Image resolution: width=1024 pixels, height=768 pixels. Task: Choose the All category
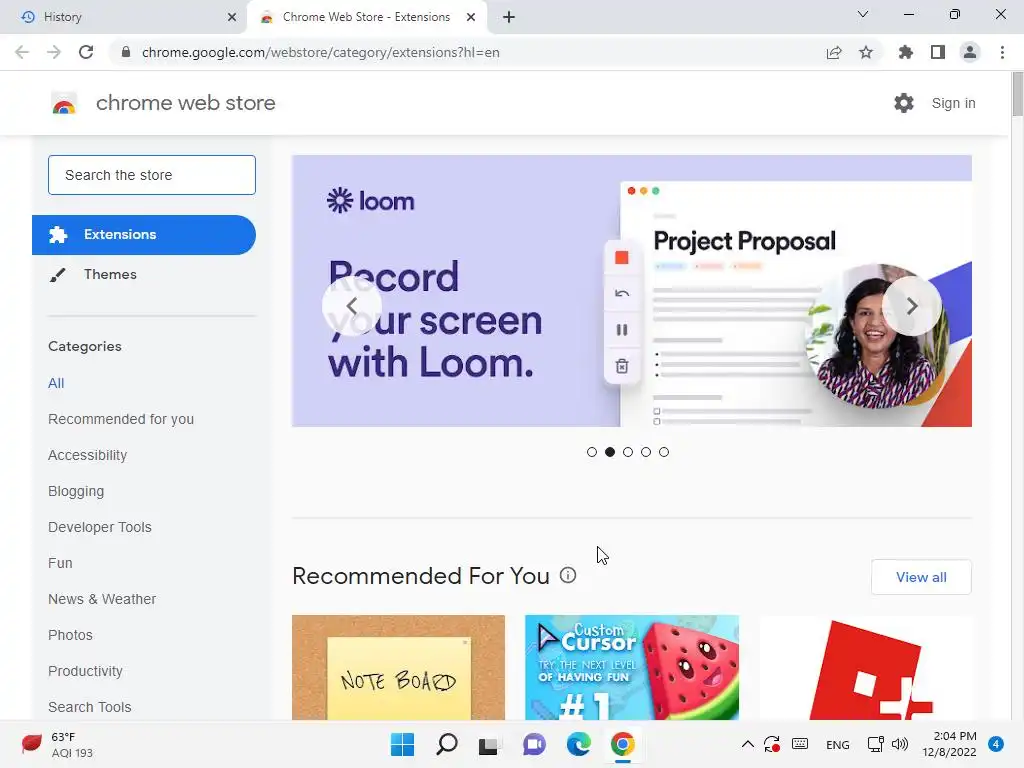[x=56, y=383]
